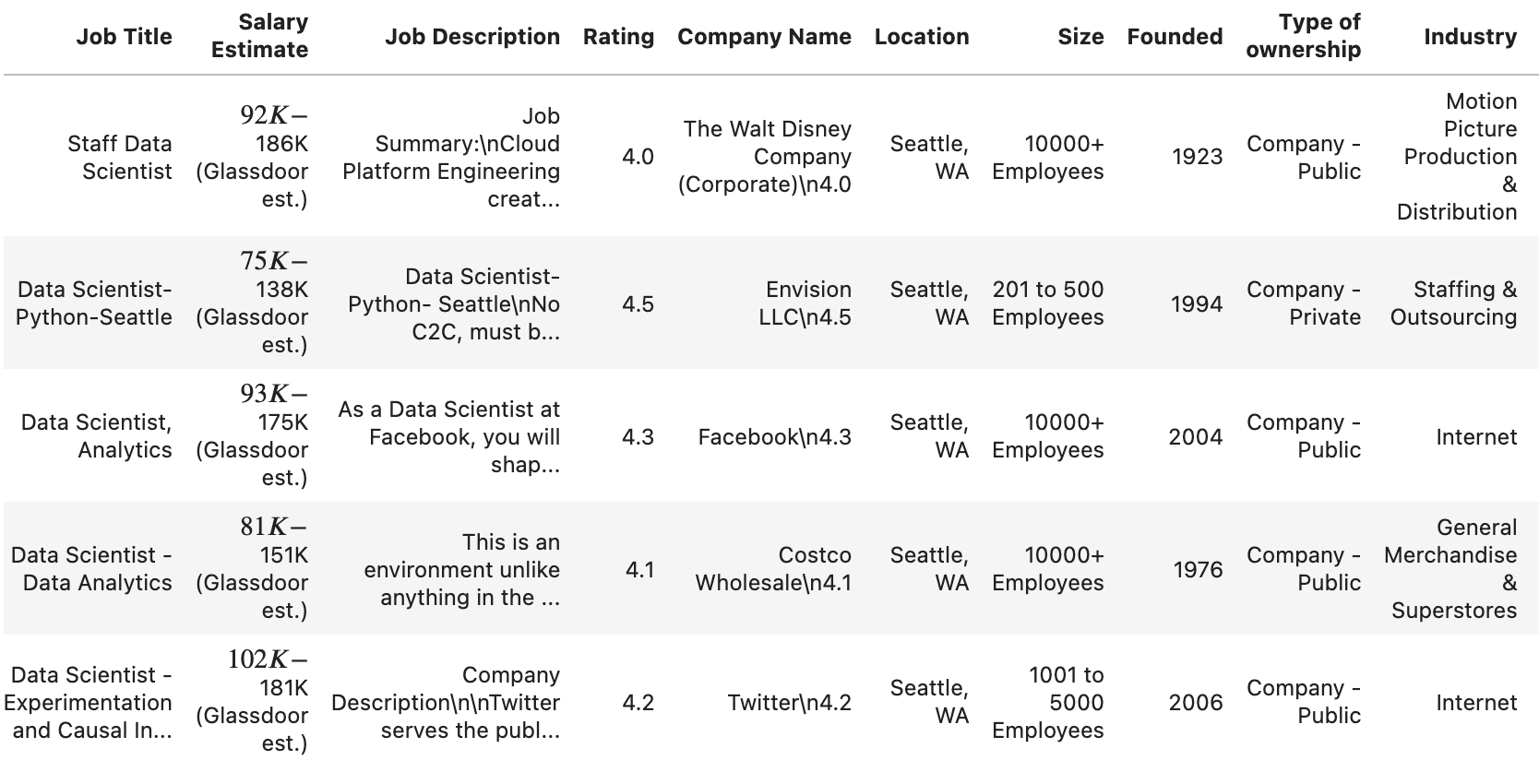Click the 1923 founded year cell
Viewport: 1539px width, 784px height.
[x=1197, y=157]
